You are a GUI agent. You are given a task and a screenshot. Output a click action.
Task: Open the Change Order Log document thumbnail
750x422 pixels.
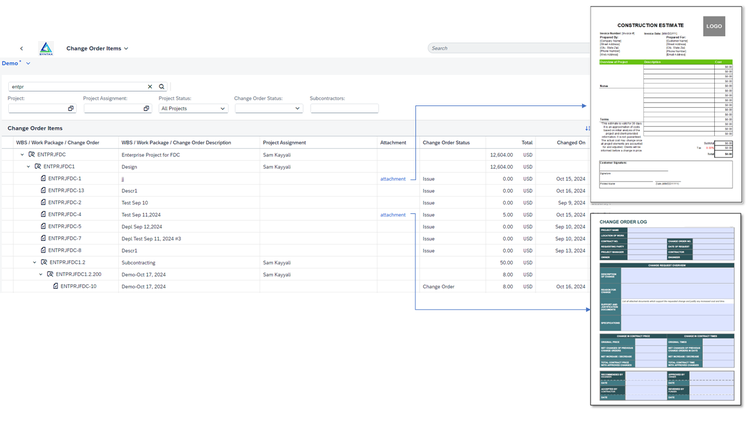[x=666, y=310]
